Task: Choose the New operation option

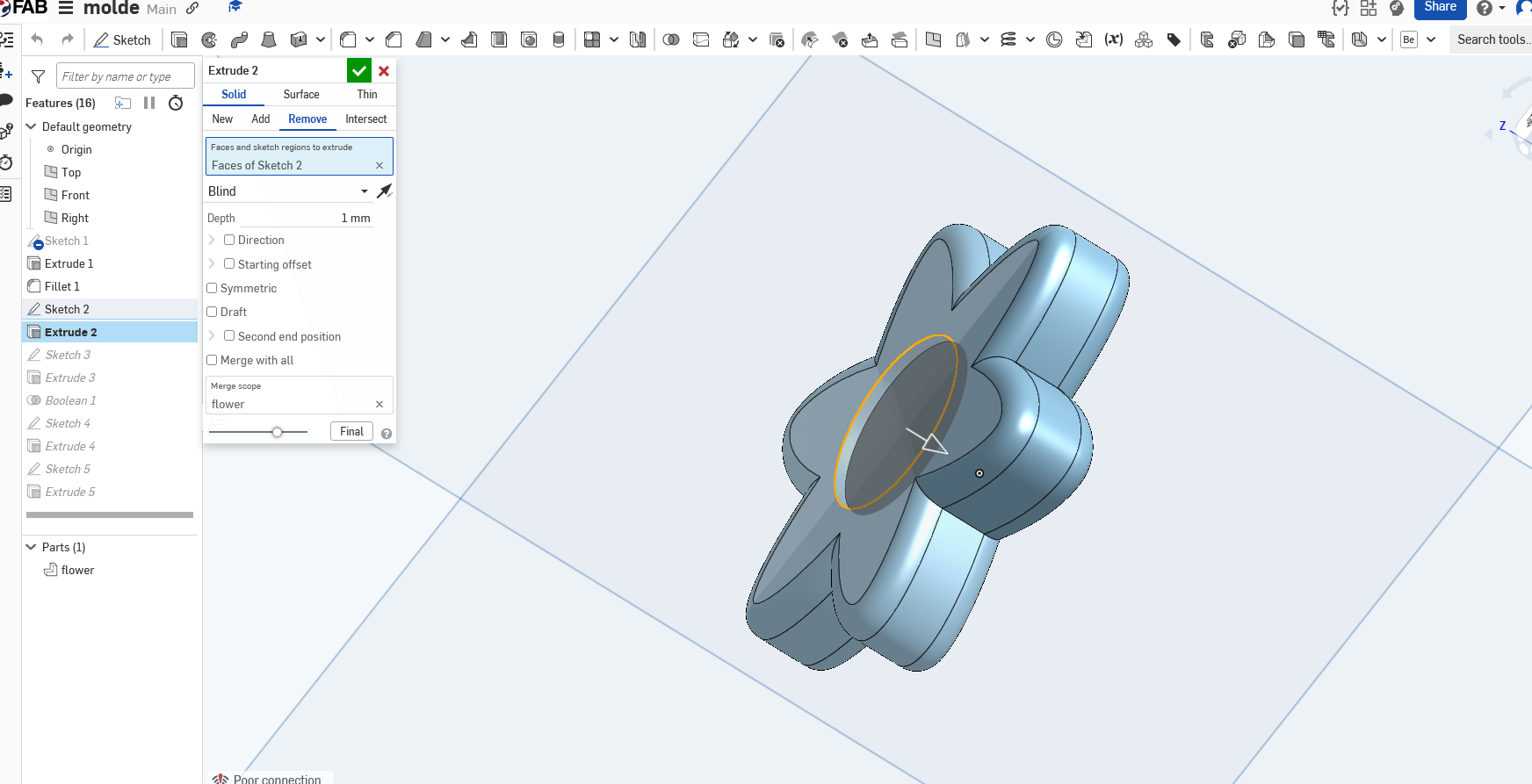Action: pyautogui.click(x=222, y=119)
